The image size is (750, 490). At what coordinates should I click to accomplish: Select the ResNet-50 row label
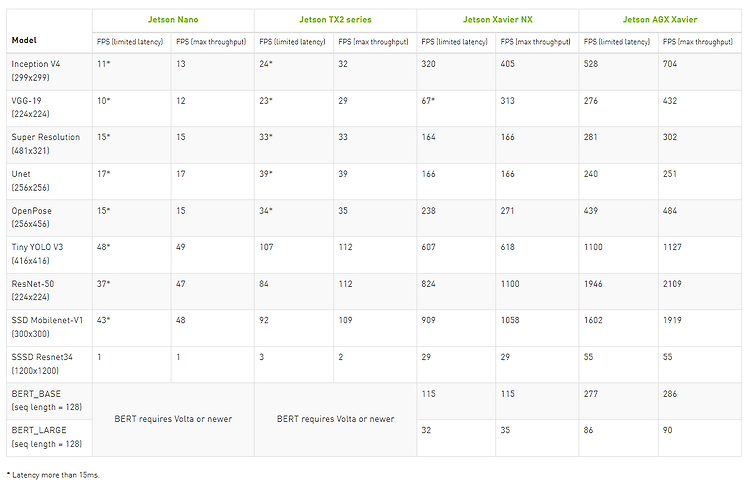pyautogui.click(x=33, y=290)
